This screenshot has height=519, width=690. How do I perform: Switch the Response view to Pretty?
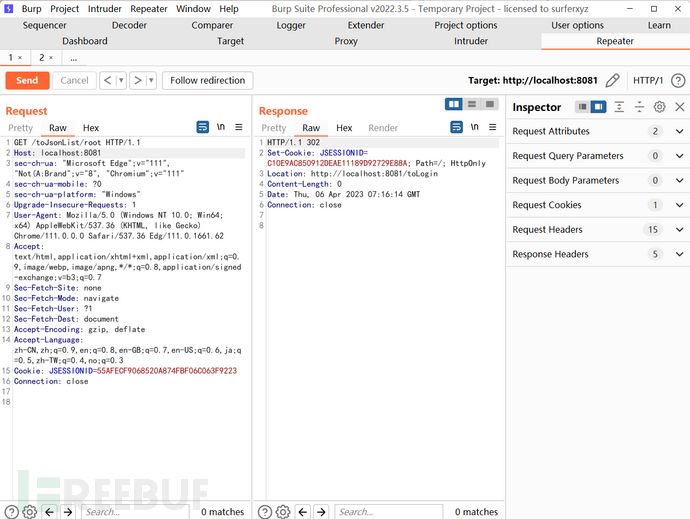(x=274, y=128)
